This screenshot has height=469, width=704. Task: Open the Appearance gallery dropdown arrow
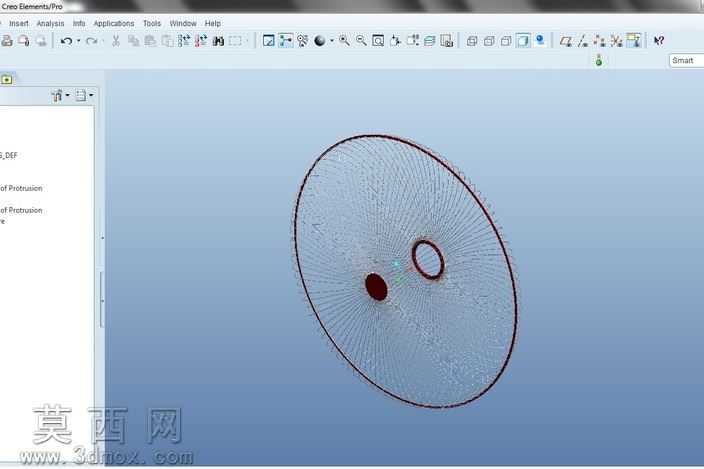[332, 41]
